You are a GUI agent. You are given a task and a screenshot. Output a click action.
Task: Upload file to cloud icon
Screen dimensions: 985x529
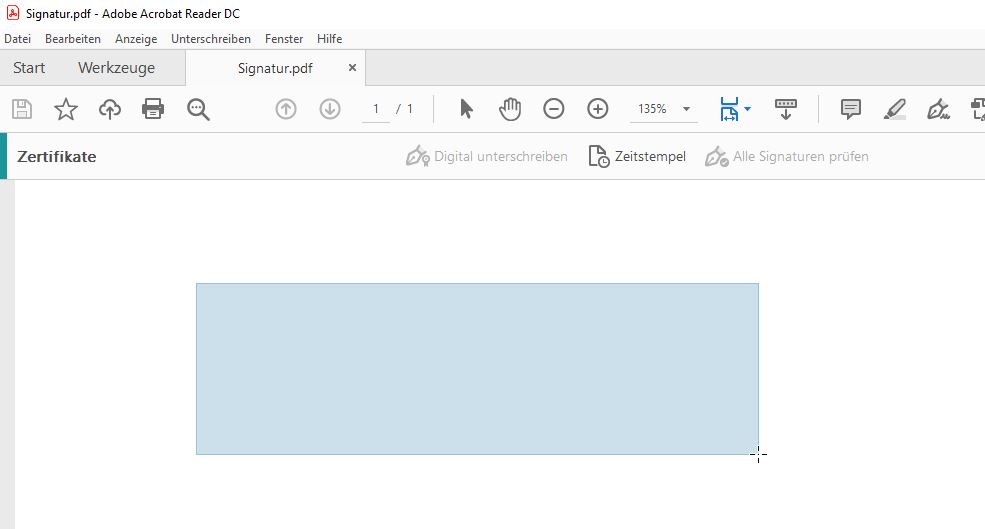pyautogui.click(x=110, y=109)
